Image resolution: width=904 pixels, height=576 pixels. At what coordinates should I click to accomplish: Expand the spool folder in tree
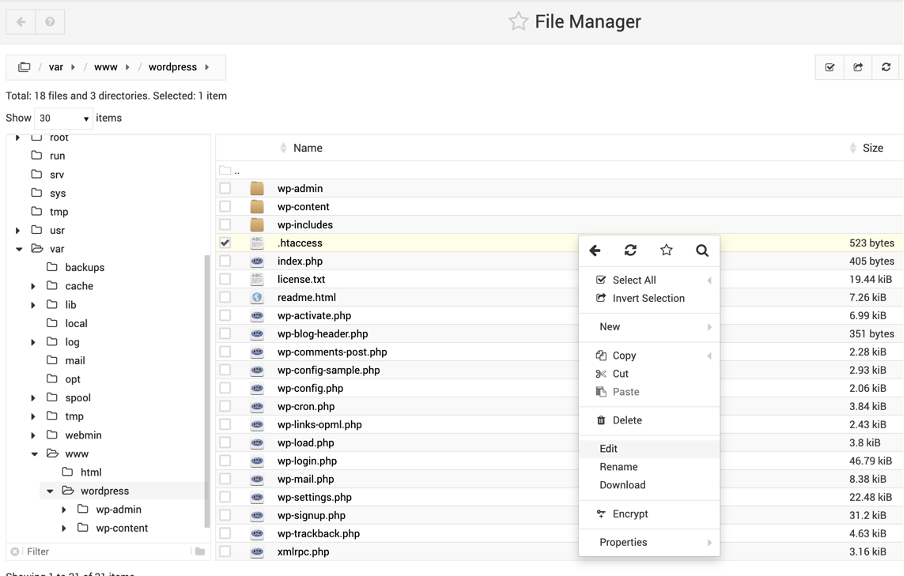point(33,398)
